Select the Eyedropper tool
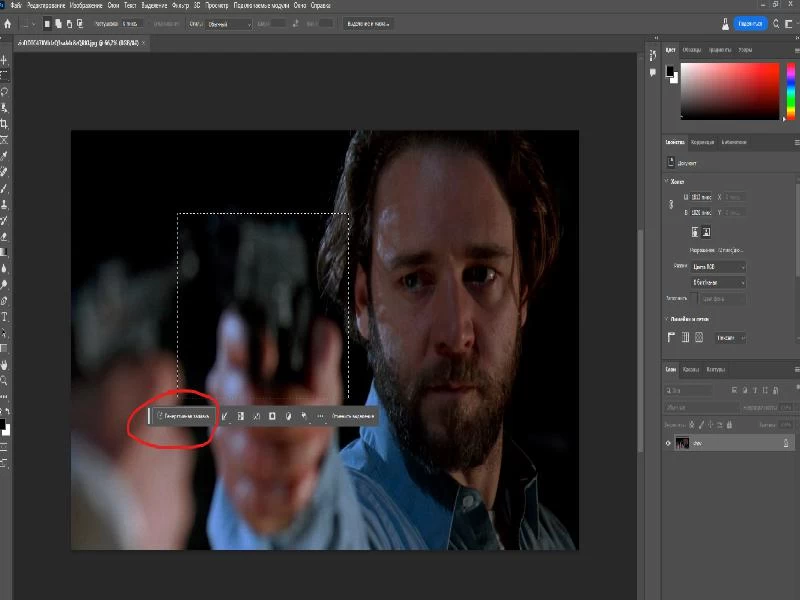The width and height of the screenshot is (800, 600). (4, 156)
